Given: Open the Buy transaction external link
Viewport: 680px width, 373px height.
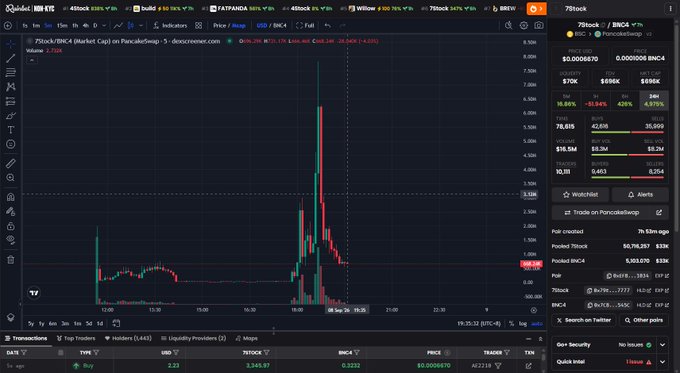Looking at the screenshot, I should click(529, 366).
